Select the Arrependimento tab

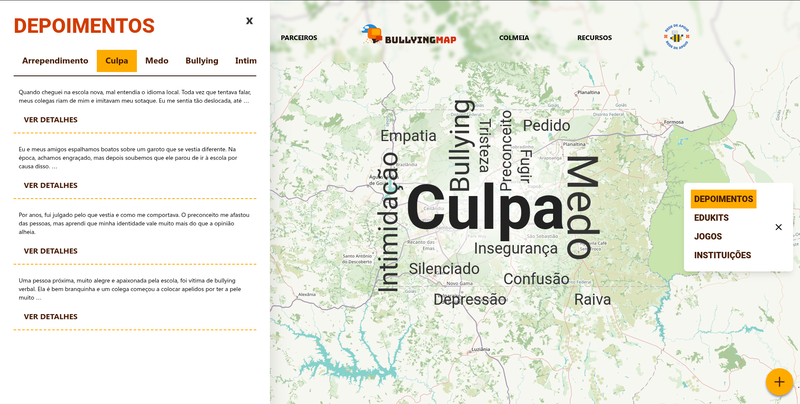tap(55, 61)
